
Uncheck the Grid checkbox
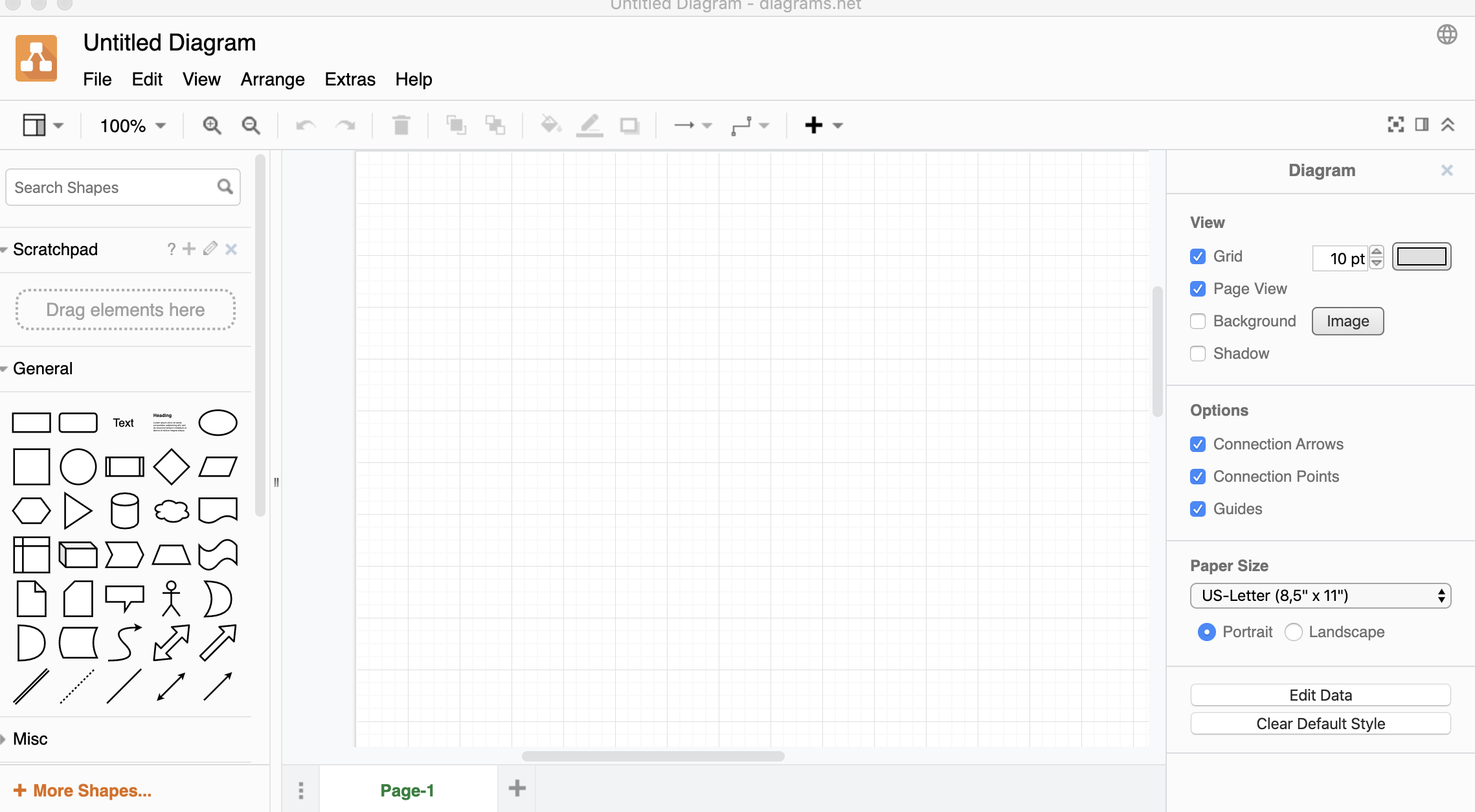point(1198,256)
